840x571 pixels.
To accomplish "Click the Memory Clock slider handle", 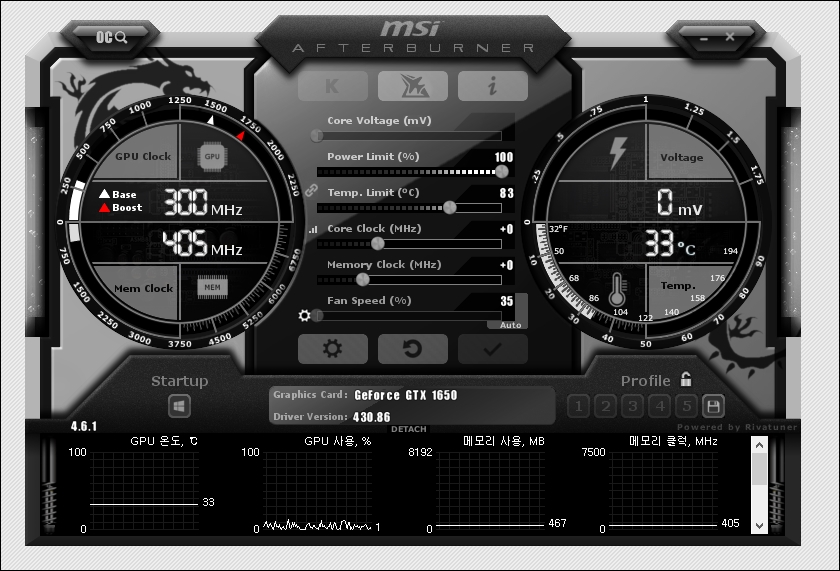I will pyautogui.click(x=363, y=280).
